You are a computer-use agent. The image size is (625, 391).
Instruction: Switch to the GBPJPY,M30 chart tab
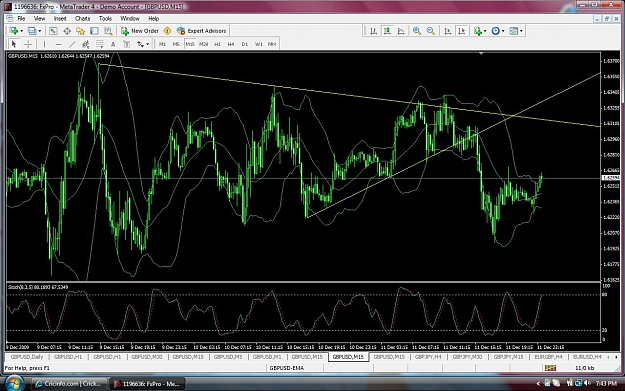pyautogui.click(x=467, y=357)
